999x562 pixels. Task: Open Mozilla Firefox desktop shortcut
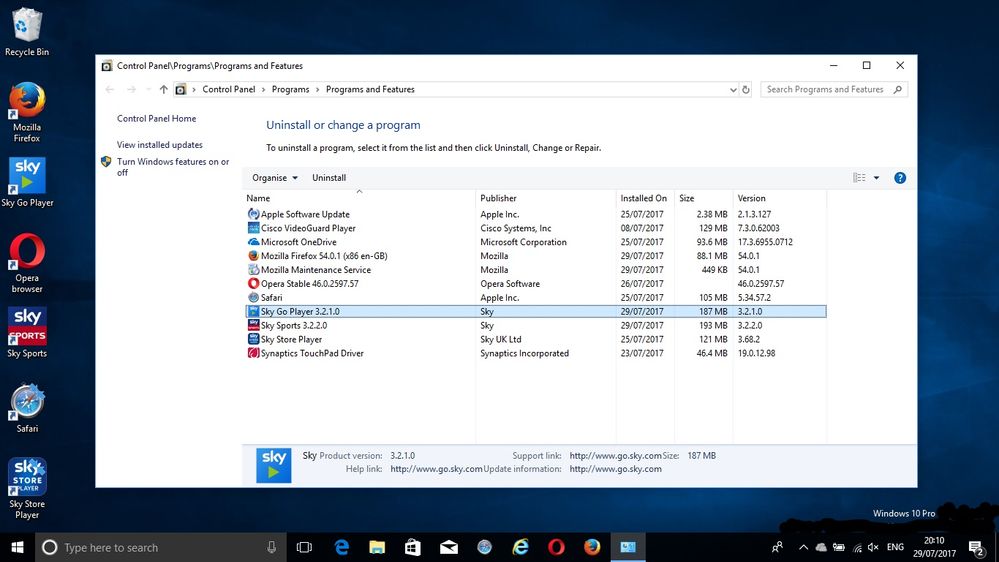26,112
